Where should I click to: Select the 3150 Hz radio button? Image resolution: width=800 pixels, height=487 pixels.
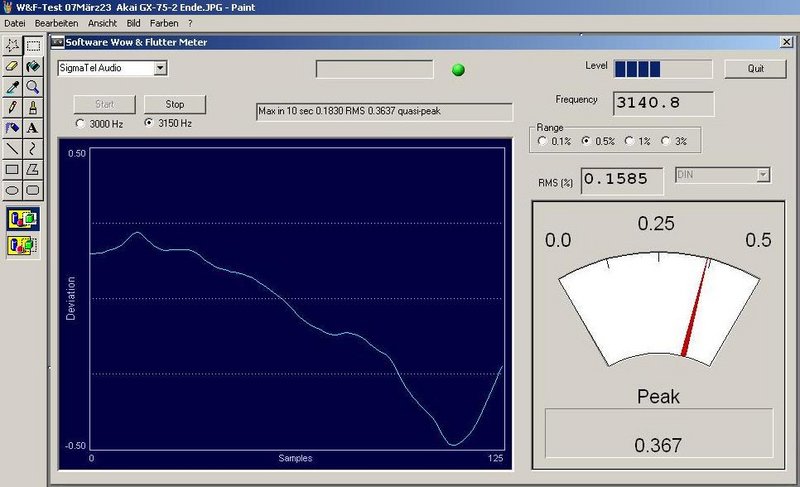(148, 123)
